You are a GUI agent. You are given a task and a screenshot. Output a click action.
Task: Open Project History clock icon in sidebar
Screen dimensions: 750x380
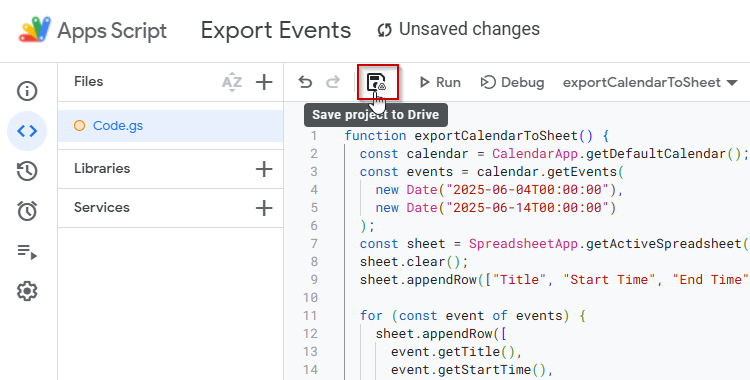27,171
